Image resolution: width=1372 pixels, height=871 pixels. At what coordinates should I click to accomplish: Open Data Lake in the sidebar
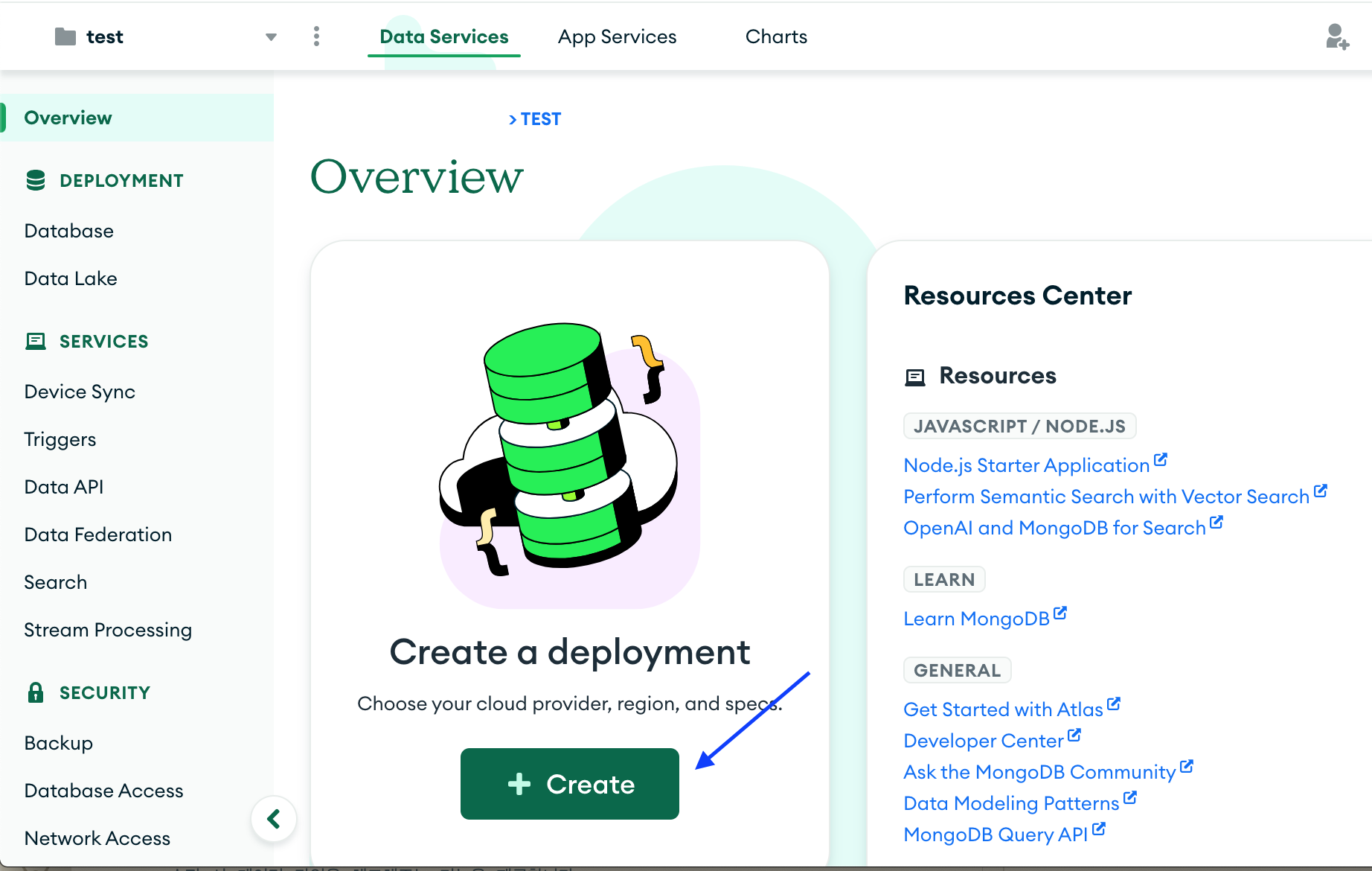(x=71, y=278)
